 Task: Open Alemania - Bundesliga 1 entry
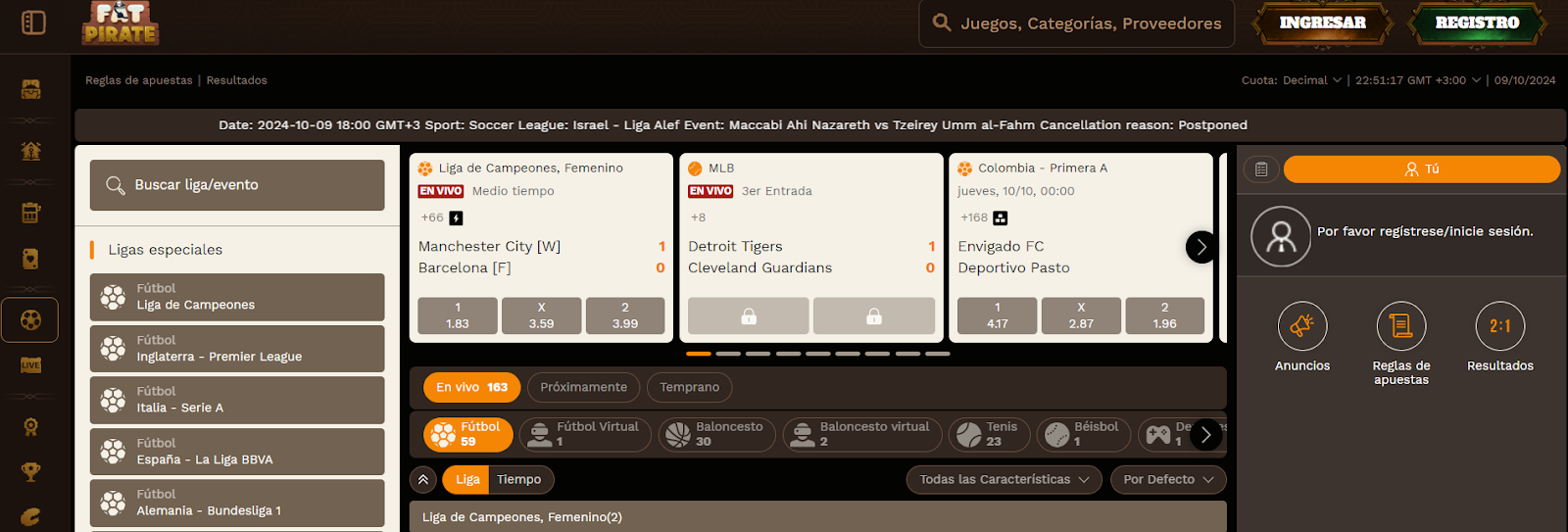pos(237,503)
